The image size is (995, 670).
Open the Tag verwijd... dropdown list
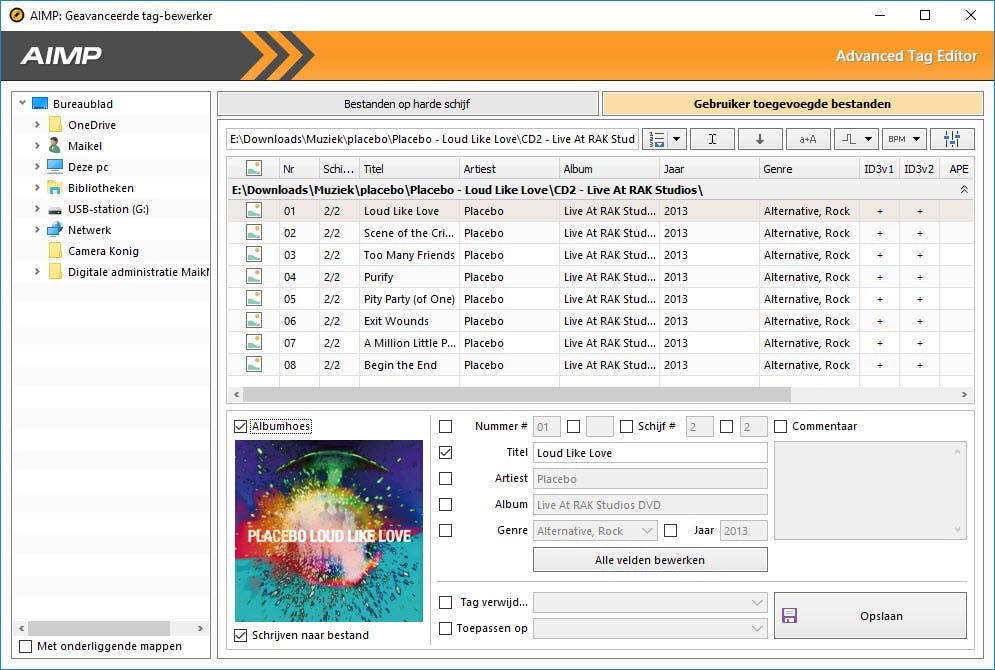point(650,602)
